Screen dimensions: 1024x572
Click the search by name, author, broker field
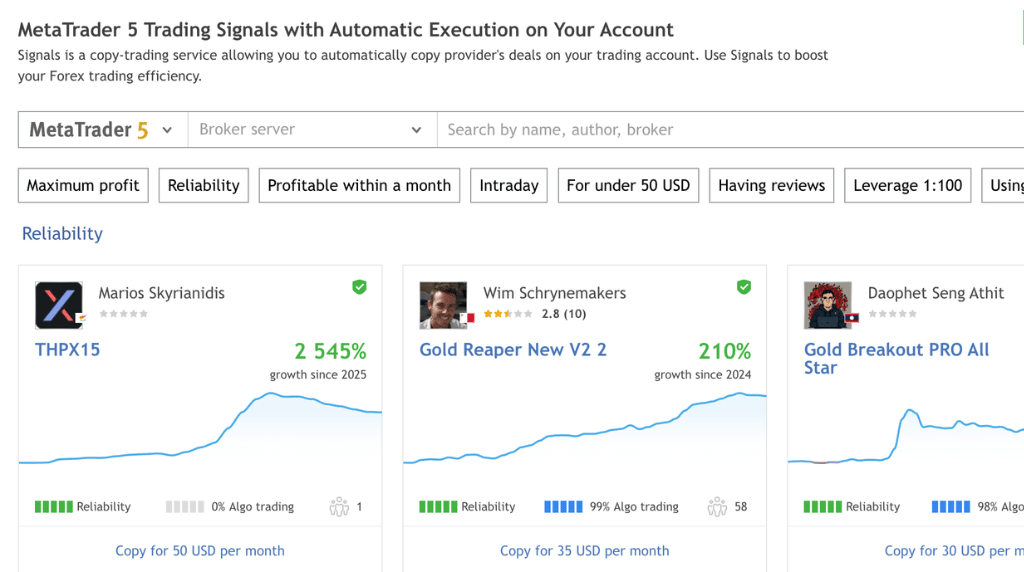(x=730, y=129)
